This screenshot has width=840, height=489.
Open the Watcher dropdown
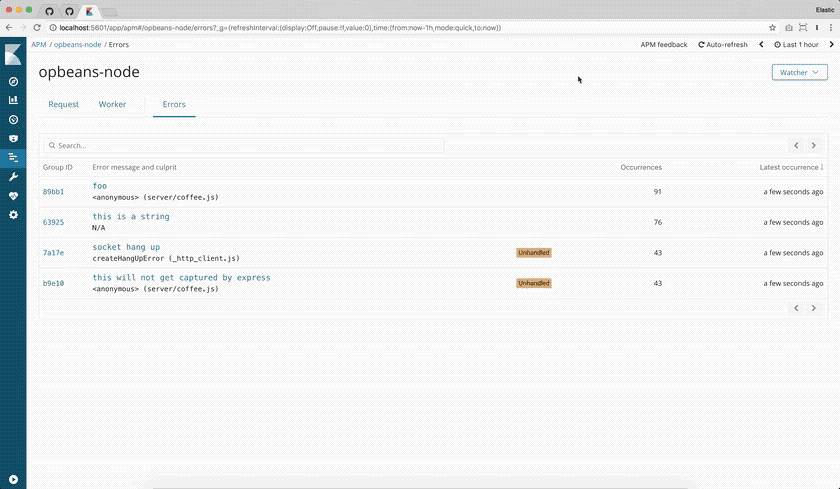click(x=799, y=72)
